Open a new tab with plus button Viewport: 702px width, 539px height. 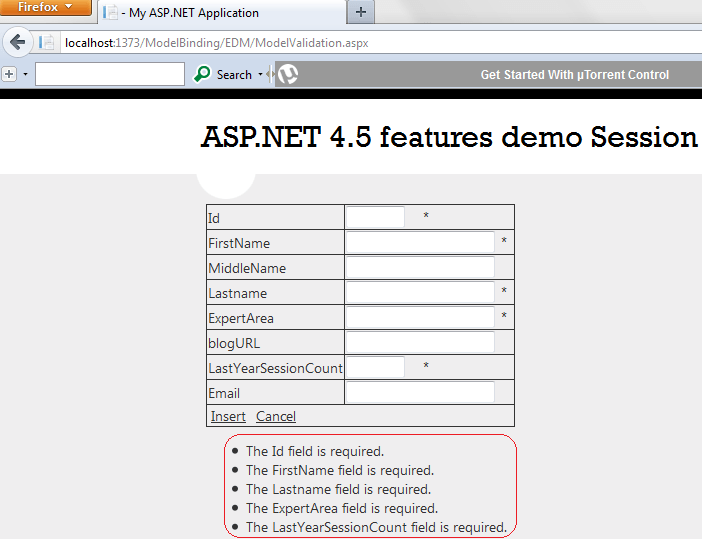coord(360,13)
